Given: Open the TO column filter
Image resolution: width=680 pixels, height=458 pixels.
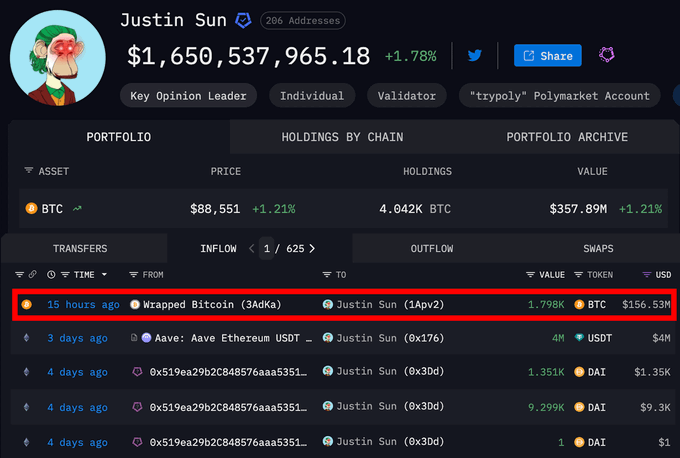Looking at the screenshot, I should [x=327, y=274].
